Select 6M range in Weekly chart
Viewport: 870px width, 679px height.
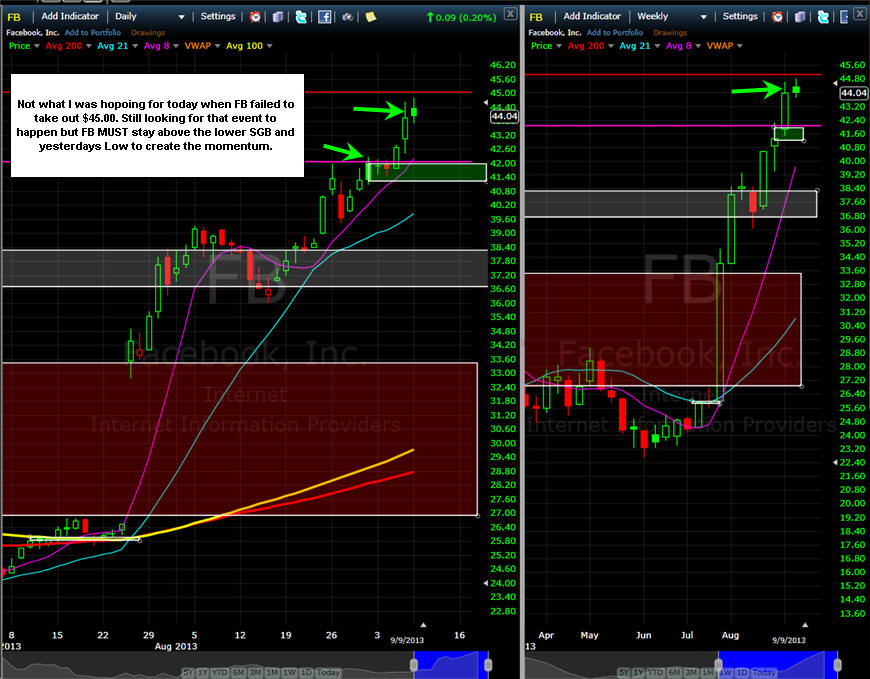tap(674, 672)
